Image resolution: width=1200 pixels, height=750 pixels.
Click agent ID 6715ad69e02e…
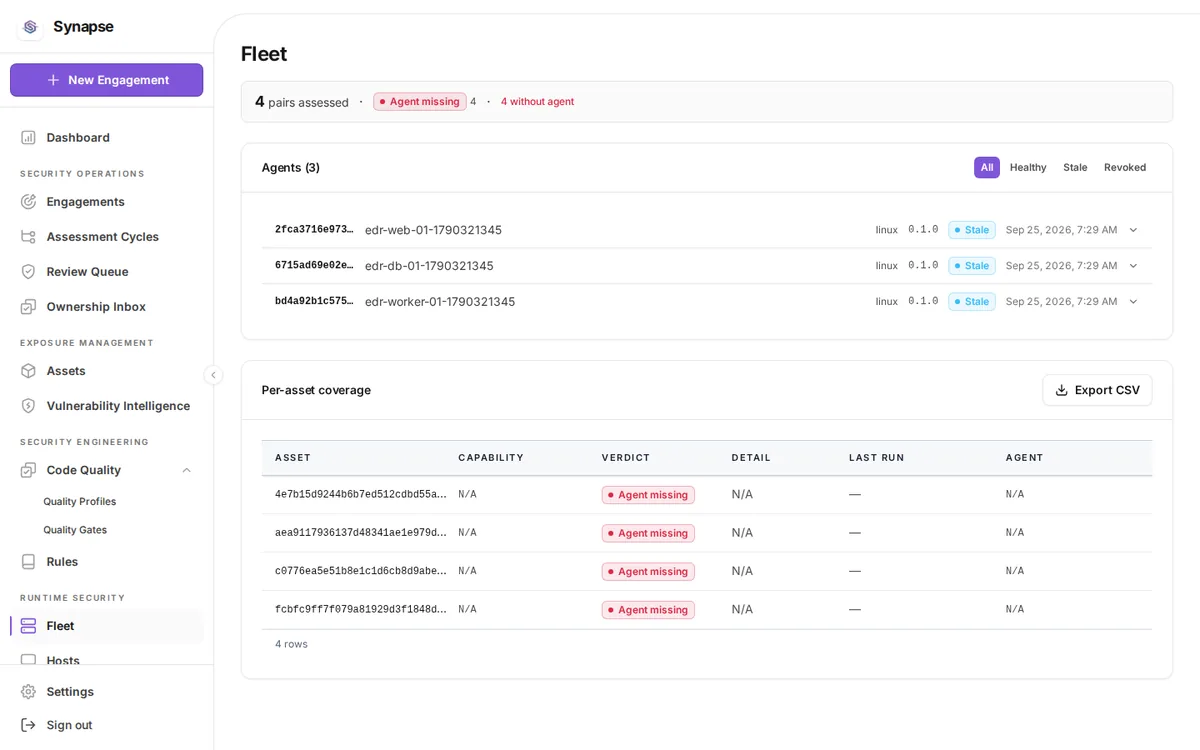(x=314, y=265)
